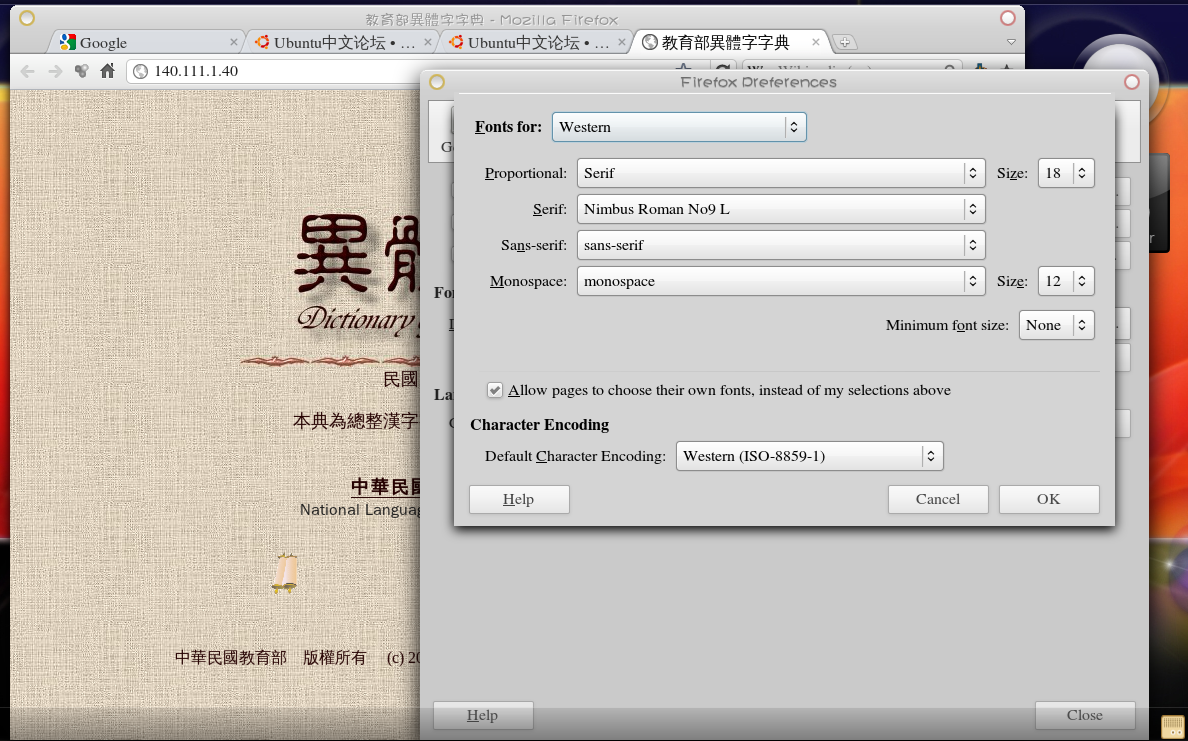Screen dimensions: 1188x741
Task: Change the proportional Size 18 dropdown
Action: [1066, 173]
